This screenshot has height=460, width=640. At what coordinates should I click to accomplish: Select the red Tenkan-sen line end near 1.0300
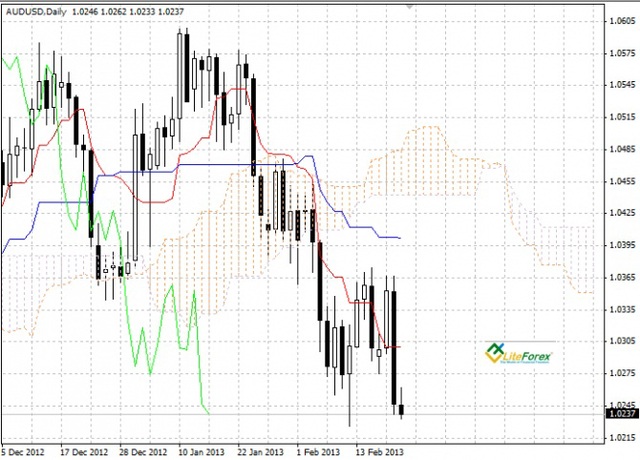(399, 347)
